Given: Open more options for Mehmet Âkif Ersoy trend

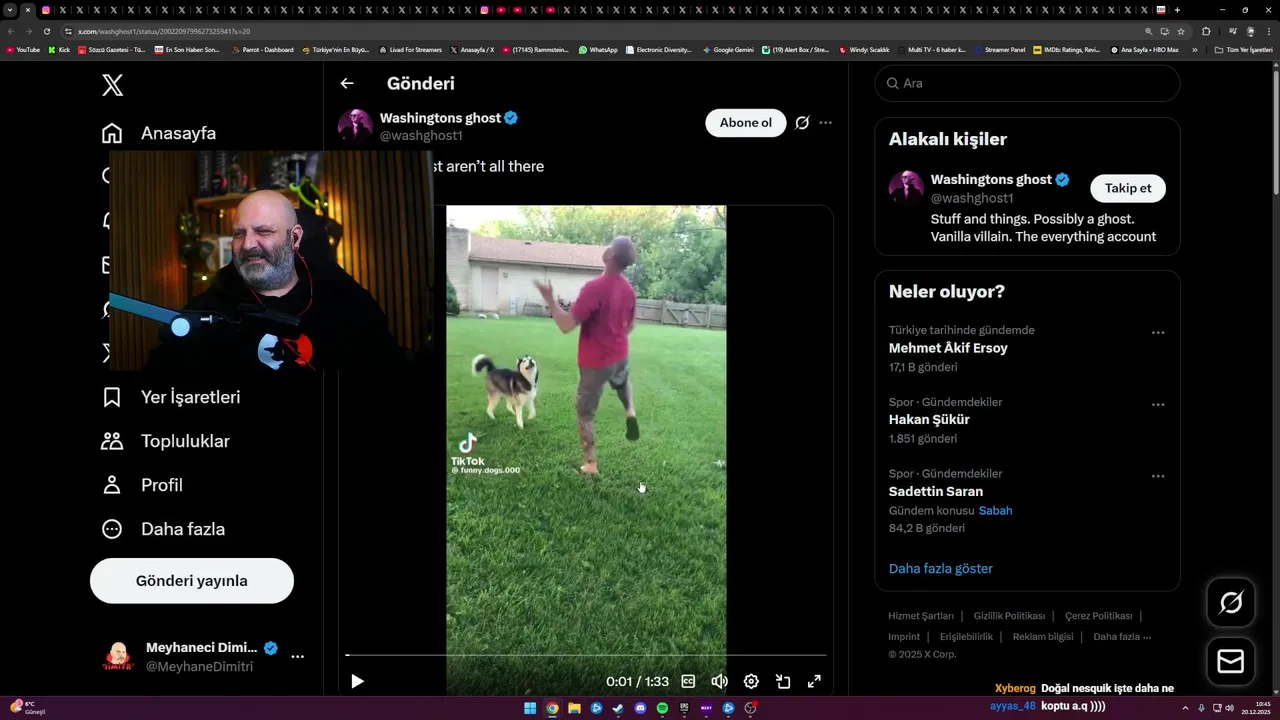Looking at the screenshot, I should point(1158,333).
